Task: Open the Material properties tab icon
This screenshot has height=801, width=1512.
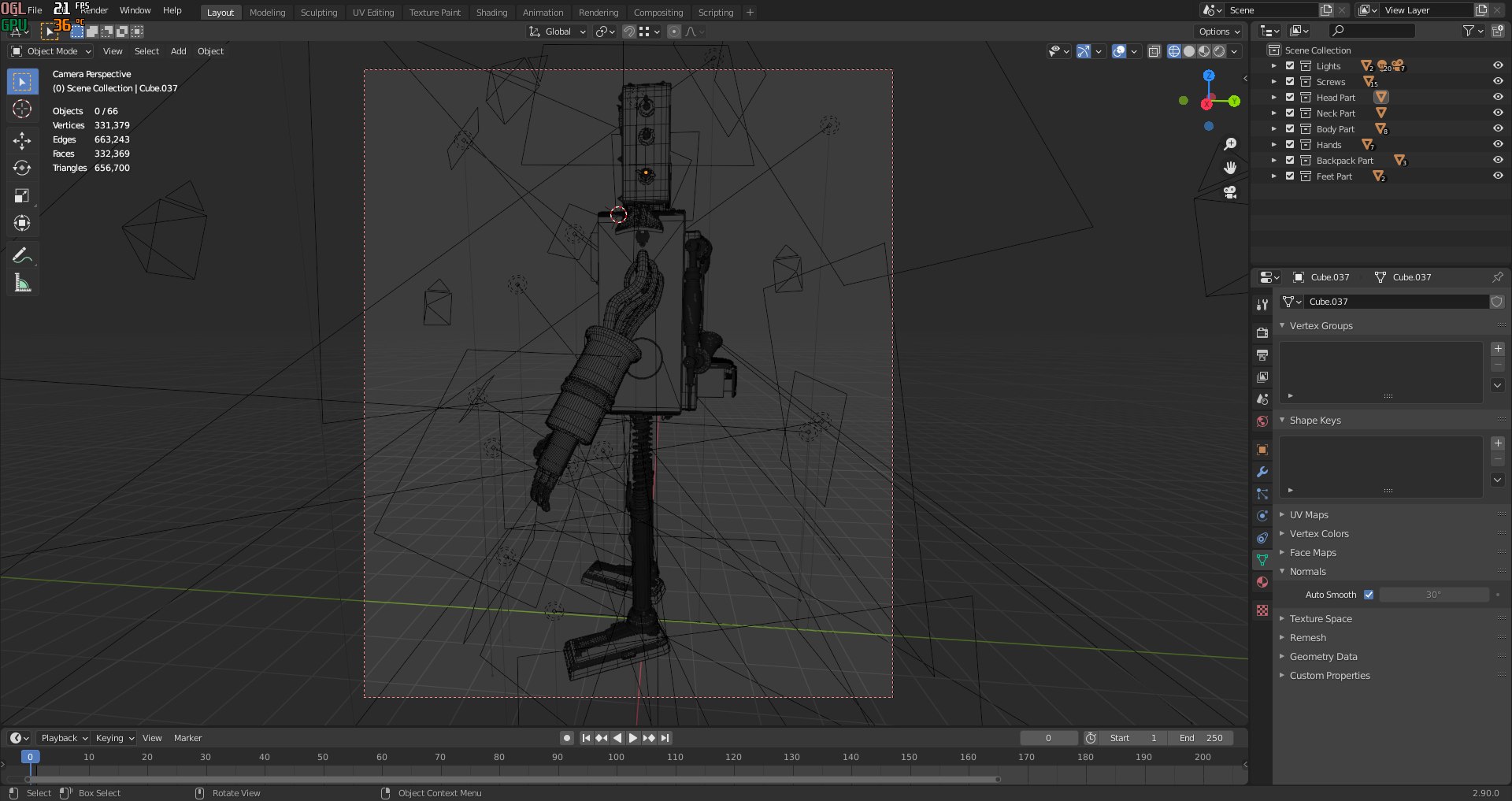Action: [1262, 582]
